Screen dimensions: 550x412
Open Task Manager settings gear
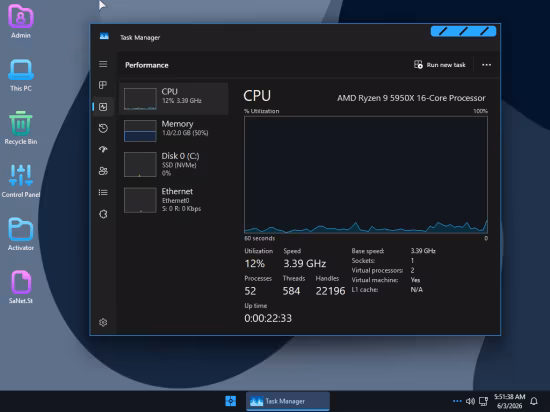point(103,322)
